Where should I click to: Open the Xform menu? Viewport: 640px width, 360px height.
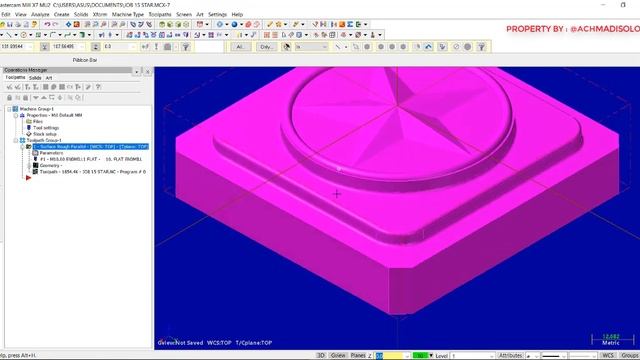[100, 14]
